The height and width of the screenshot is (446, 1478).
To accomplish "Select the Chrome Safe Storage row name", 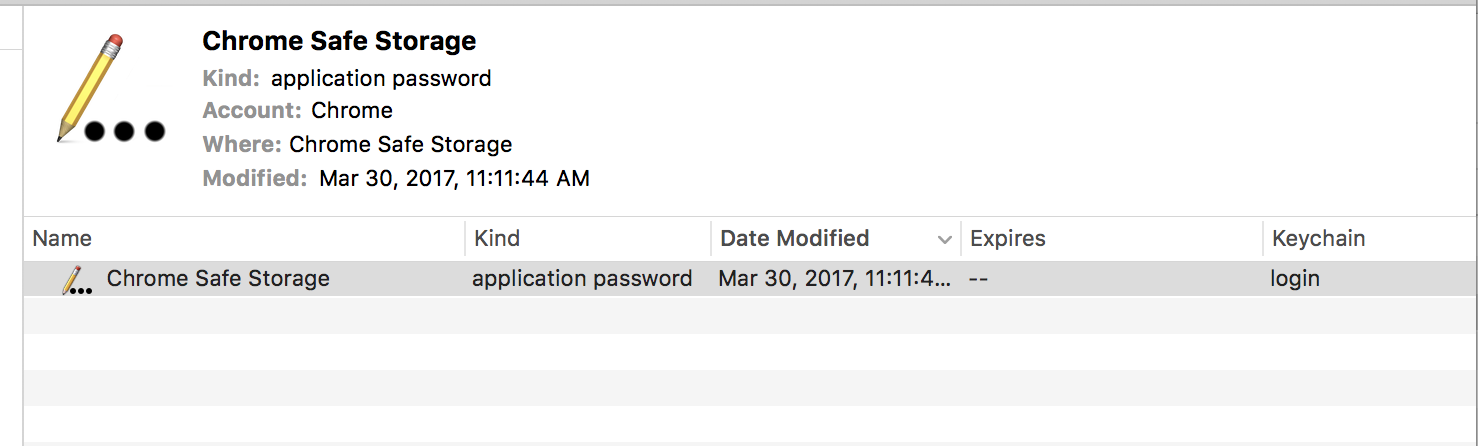I will click(218, 279).
